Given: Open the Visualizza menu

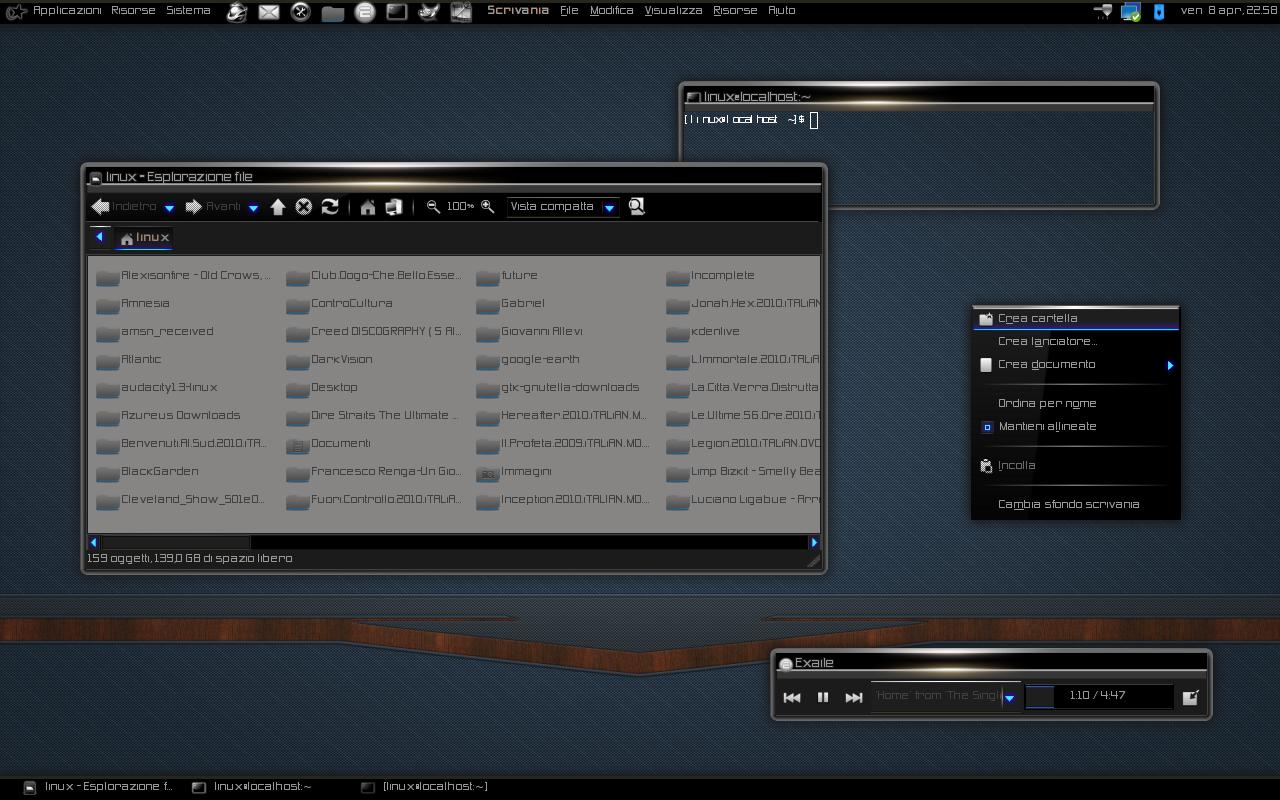Looking at the screenshot, I should pos(673,10).
